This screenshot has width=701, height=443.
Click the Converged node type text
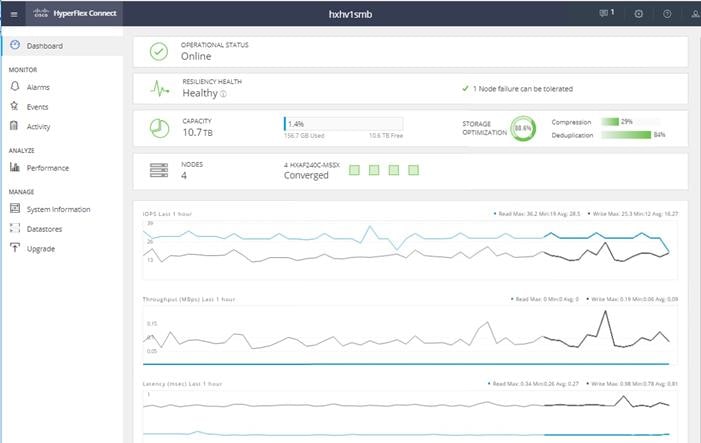[x=306, y=175]
